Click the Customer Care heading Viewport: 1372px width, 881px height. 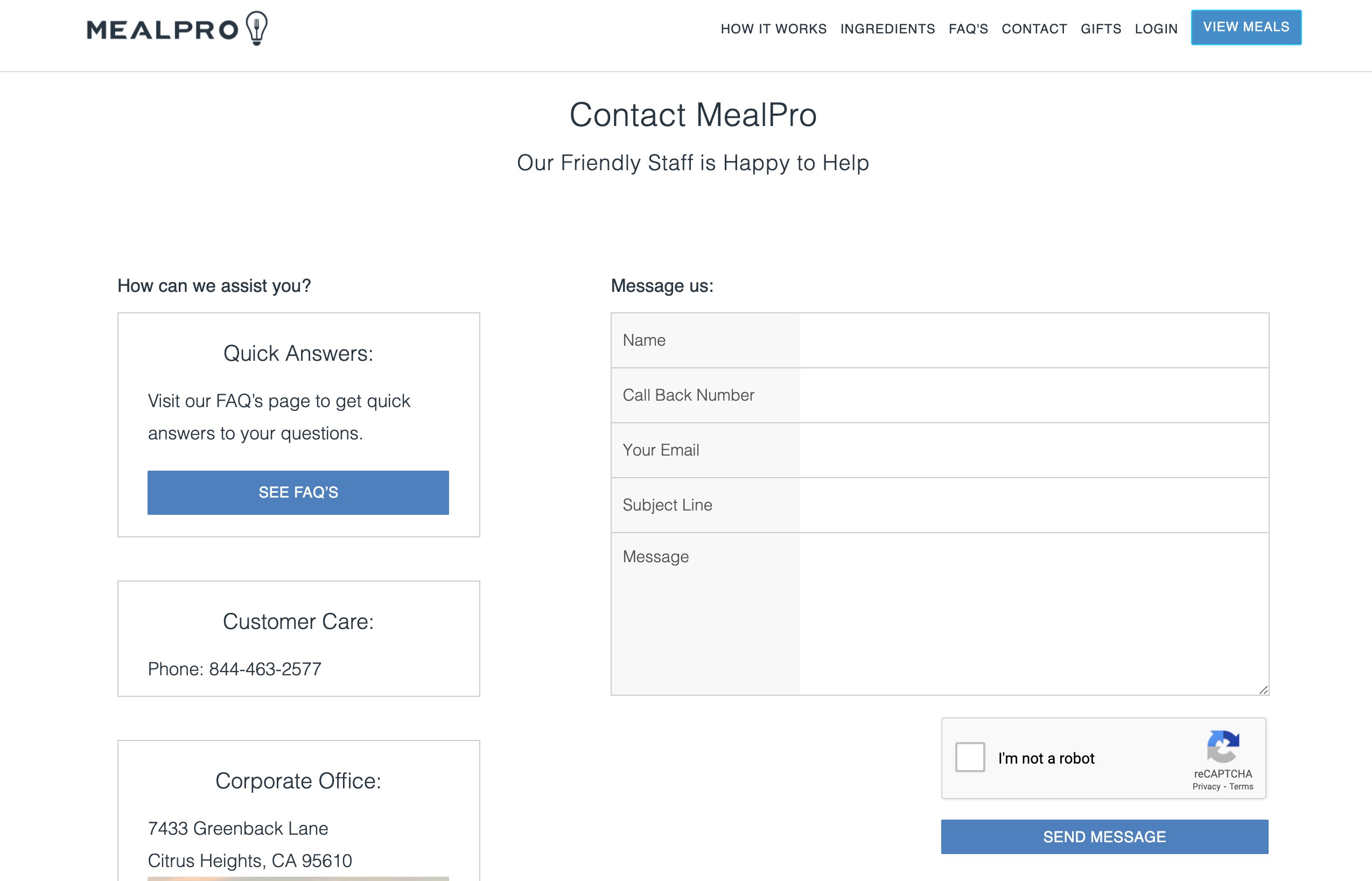click(298, 621)
